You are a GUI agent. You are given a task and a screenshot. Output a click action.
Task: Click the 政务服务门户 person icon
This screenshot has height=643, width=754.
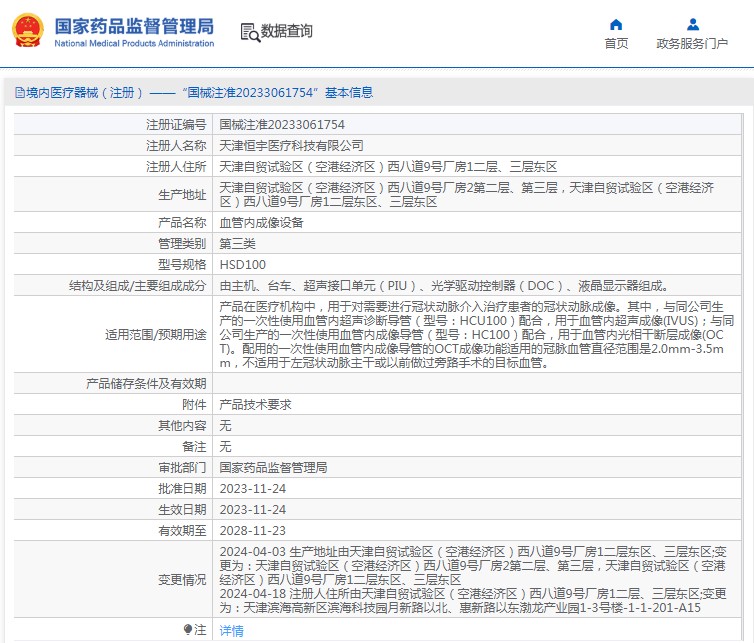point(692,24)
